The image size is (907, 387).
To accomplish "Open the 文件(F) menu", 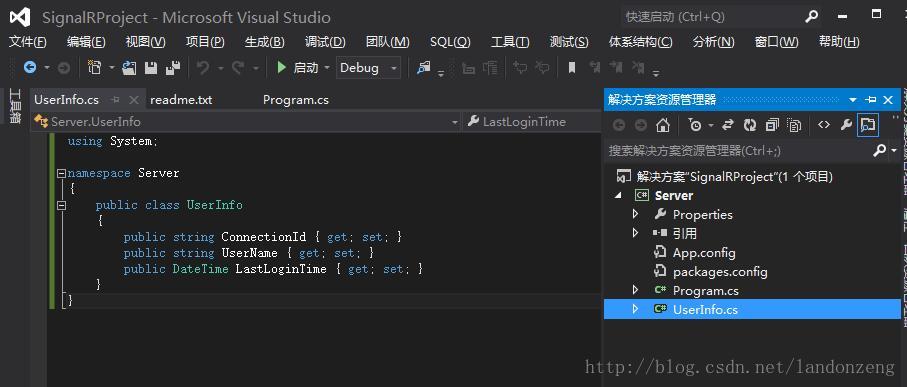I will 28,42.
